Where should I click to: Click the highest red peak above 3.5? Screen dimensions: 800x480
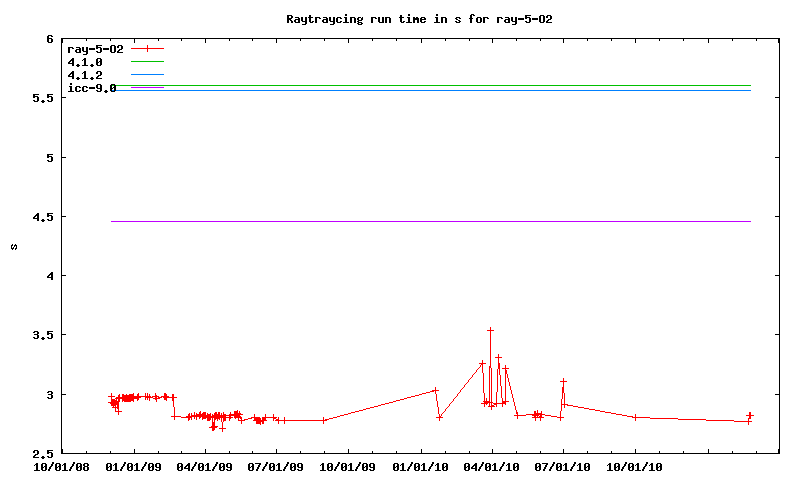[490, 330]
